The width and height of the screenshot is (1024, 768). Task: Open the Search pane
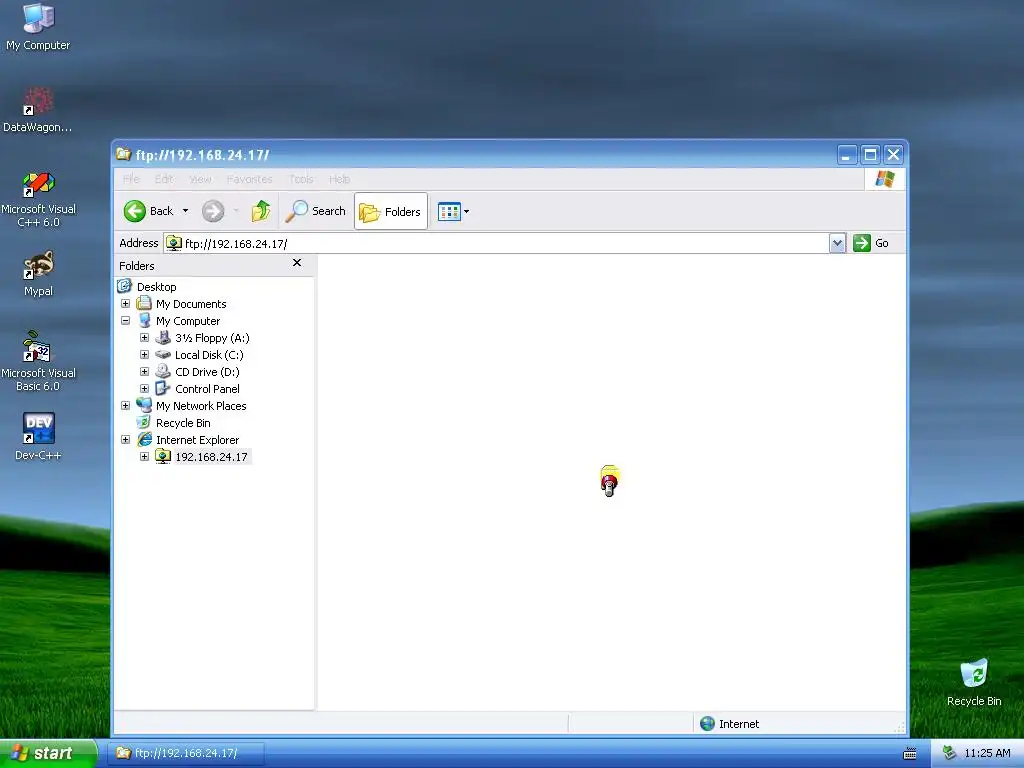315,211
